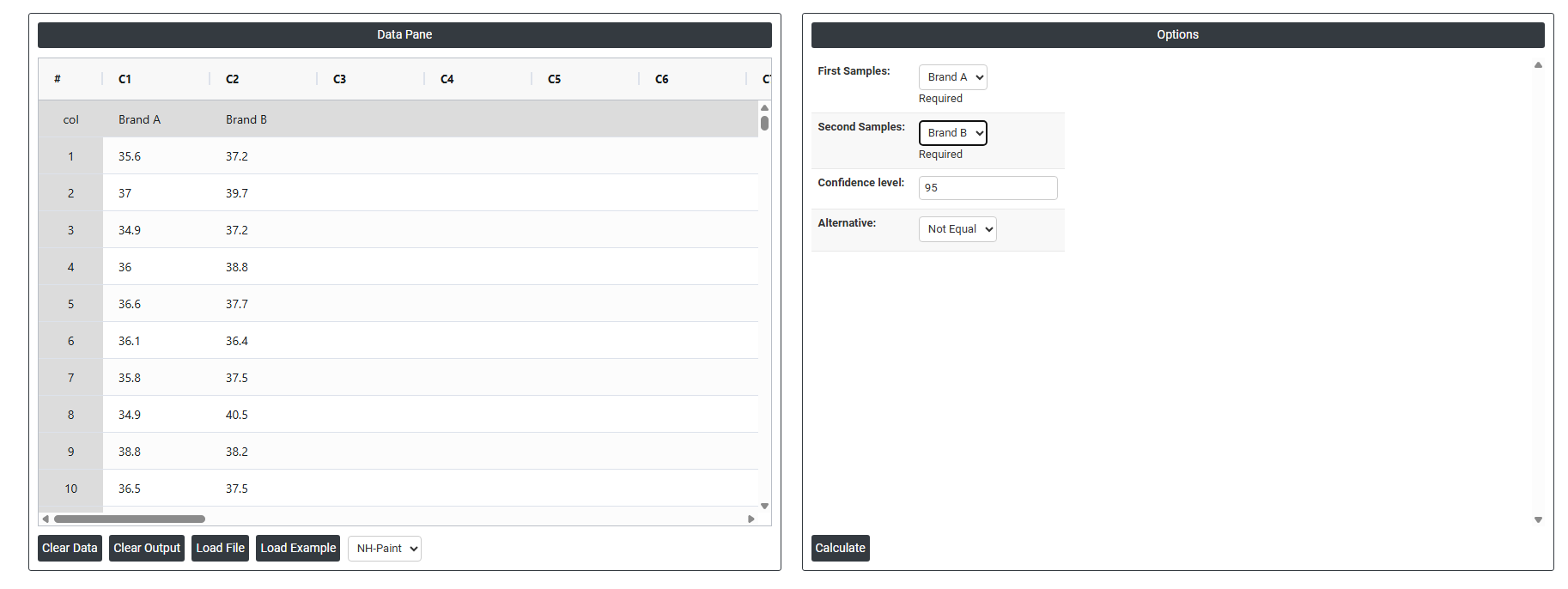This screenshot has width=1568, height=589.
Task: Select the cell with value 40.5
Action: [x=237, y=415]
